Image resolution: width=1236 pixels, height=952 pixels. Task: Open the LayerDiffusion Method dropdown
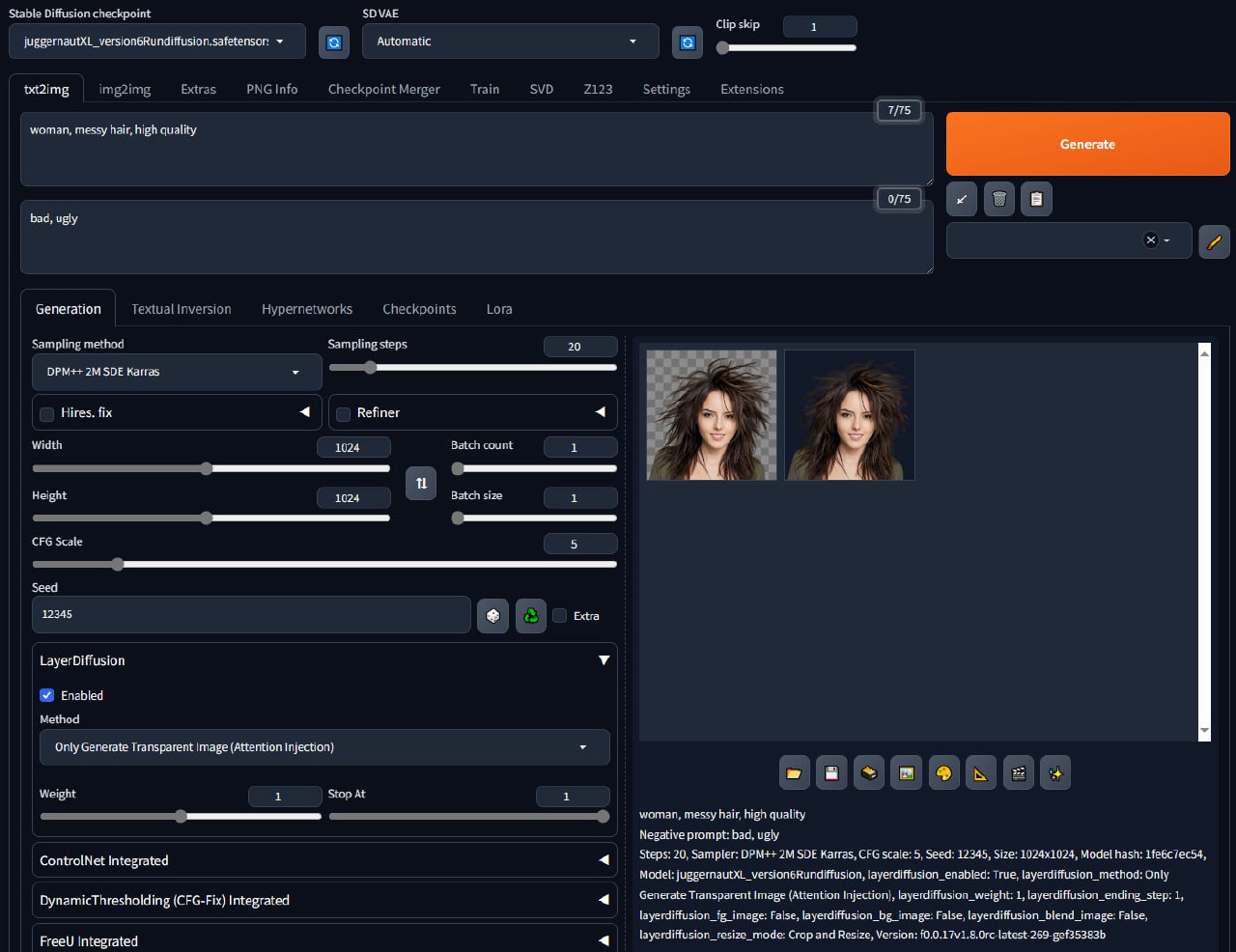(x=323, y=747)
